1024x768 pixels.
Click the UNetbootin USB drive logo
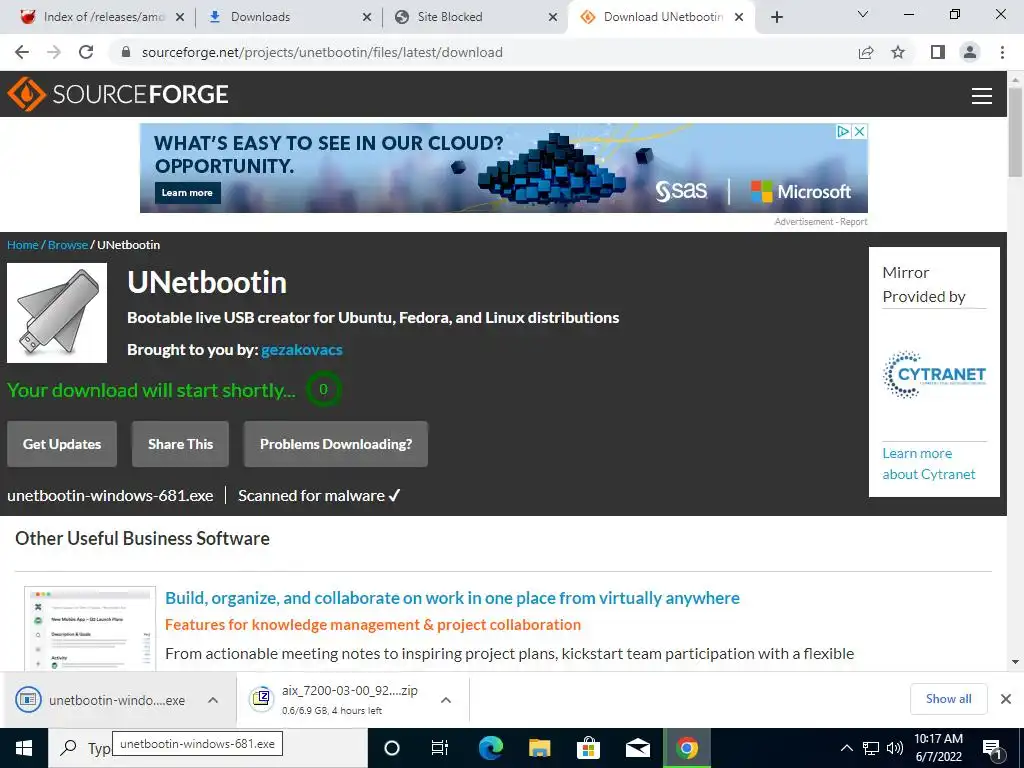57,313
